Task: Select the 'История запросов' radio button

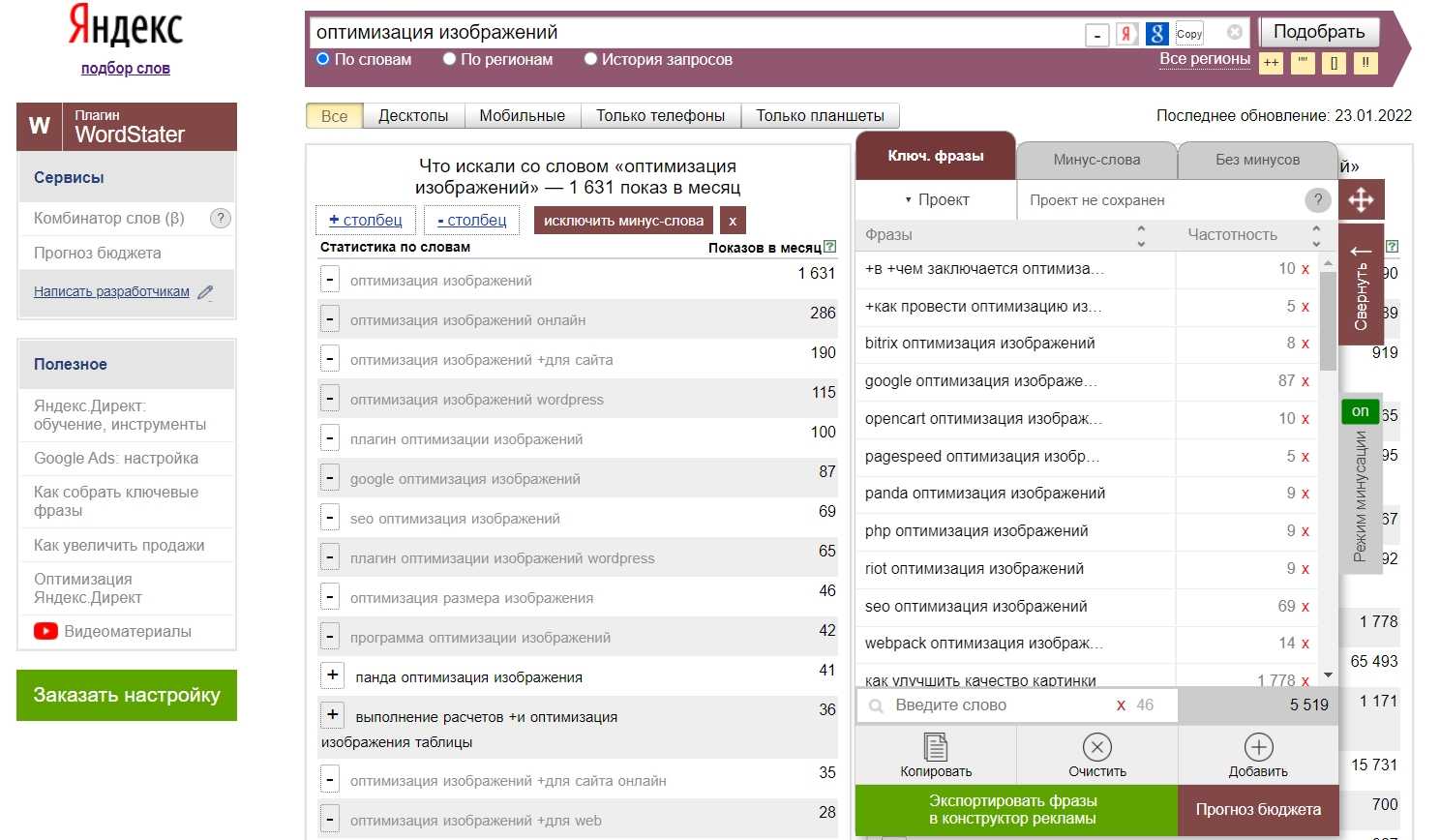Action: pos(590,59)
